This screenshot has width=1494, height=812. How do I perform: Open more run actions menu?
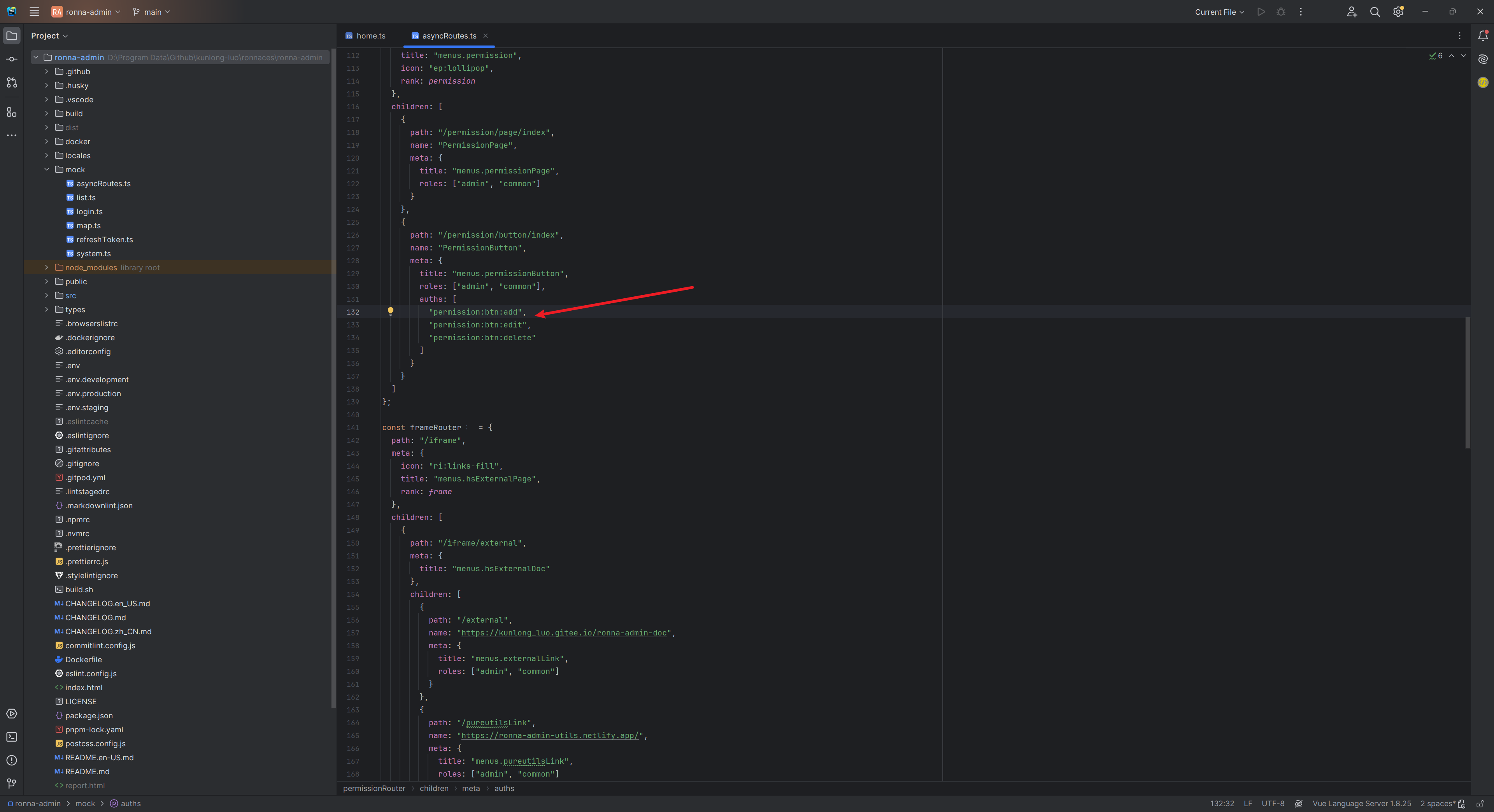pos(1301,12)
